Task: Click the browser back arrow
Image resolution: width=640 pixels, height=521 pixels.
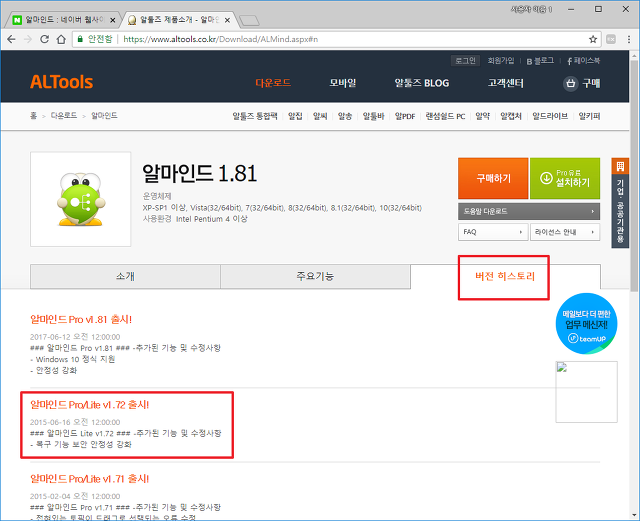Action: [x=11, y=39]
